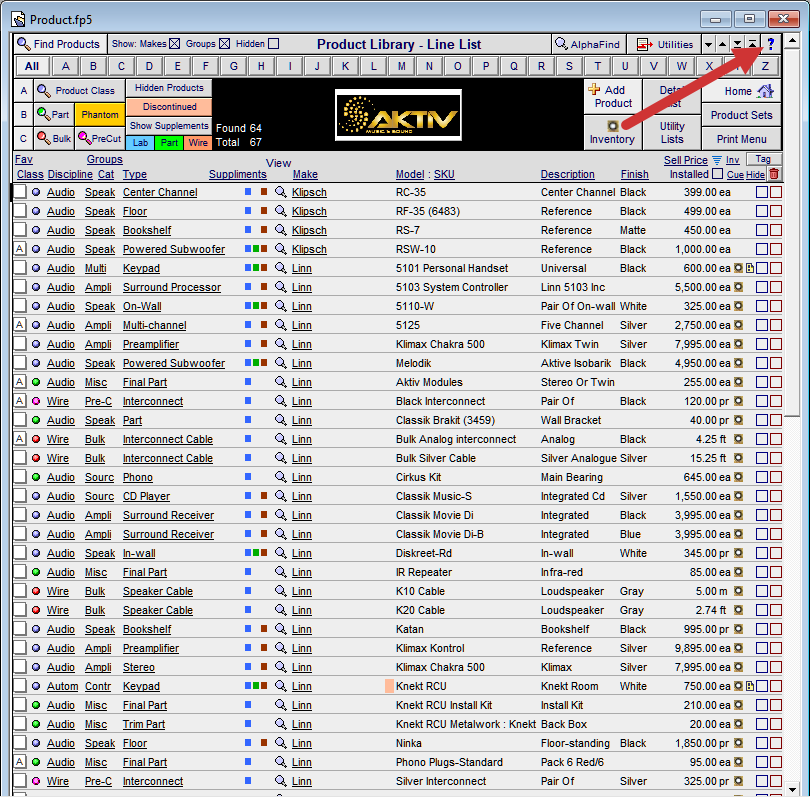This screenshot has width=810, height=798.
Task: Check blue Cue box on Melodik row
Action: (761, 363)
